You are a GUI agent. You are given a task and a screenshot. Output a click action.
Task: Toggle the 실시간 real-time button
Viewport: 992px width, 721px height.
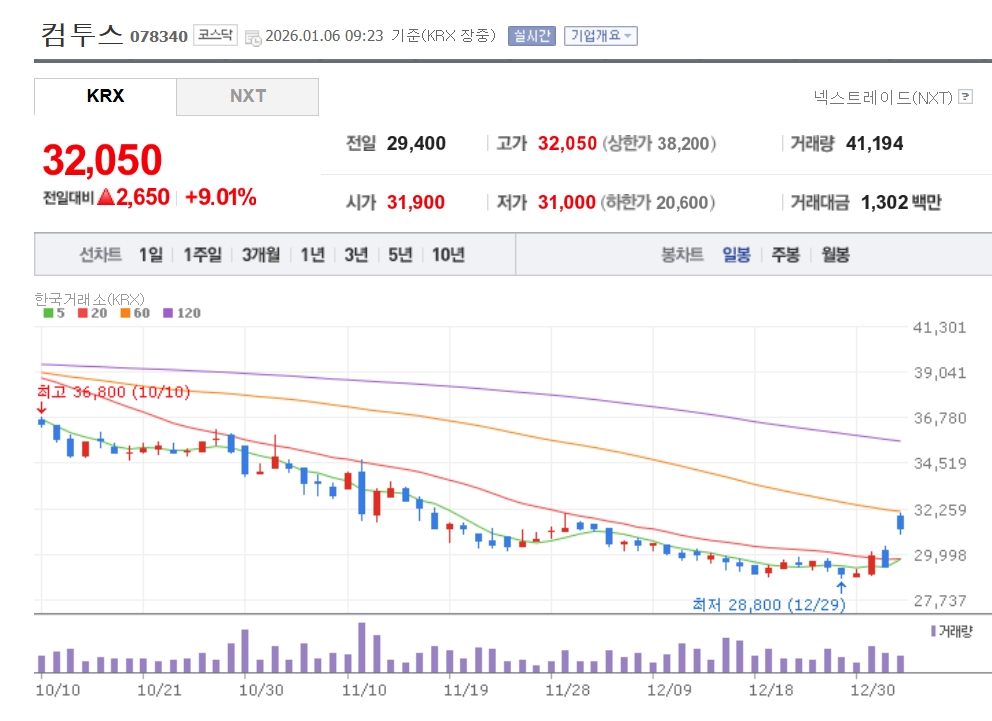(531, 36)
